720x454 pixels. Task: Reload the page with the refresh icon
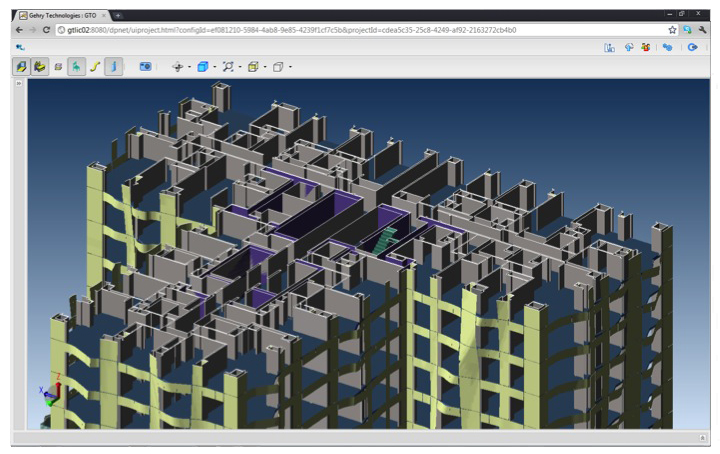(x=46, y=30)
